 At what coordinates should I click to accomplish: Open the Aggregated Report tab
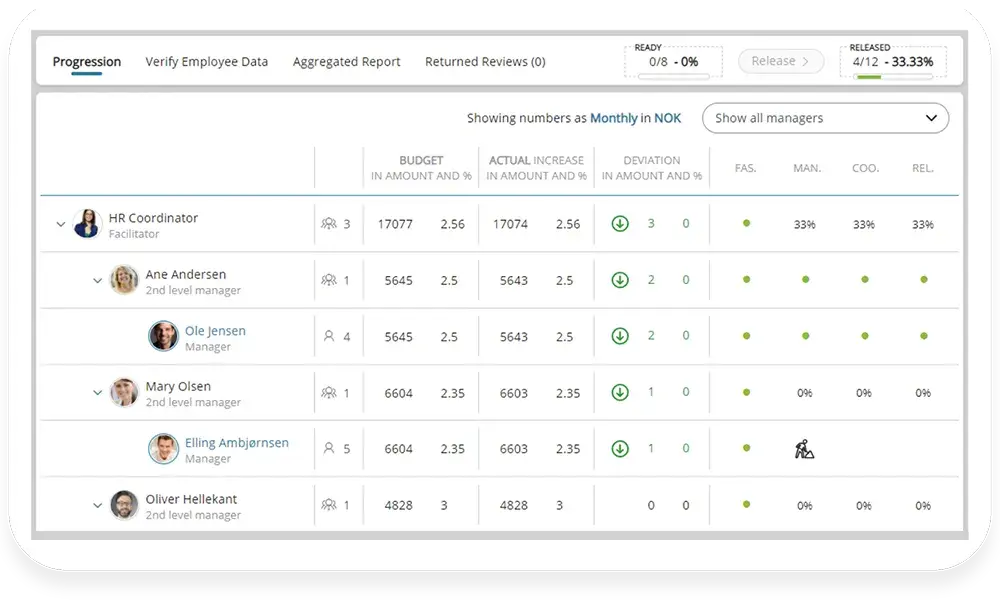(x=346, y=62)
